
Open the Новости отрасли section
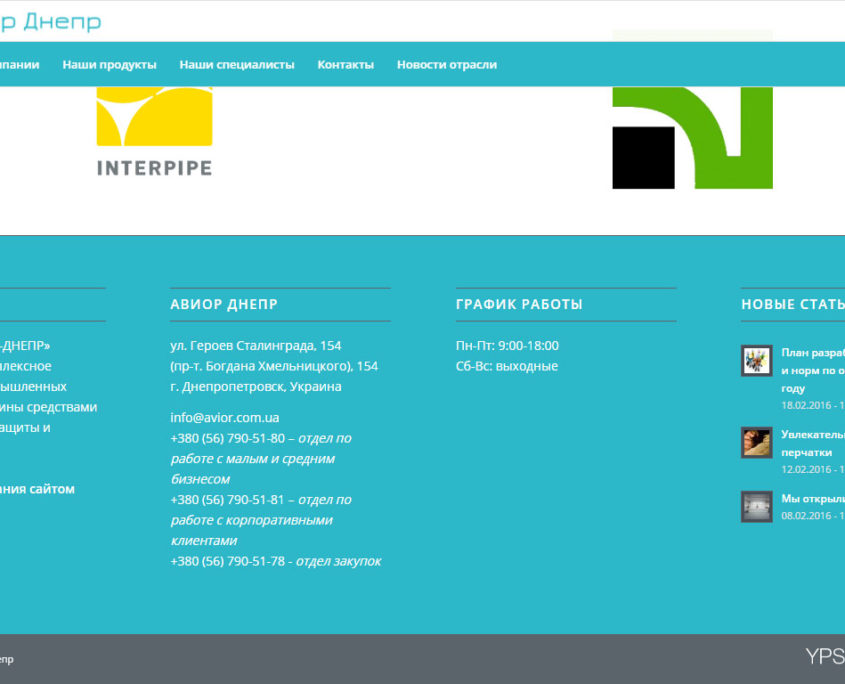point(447,65)
